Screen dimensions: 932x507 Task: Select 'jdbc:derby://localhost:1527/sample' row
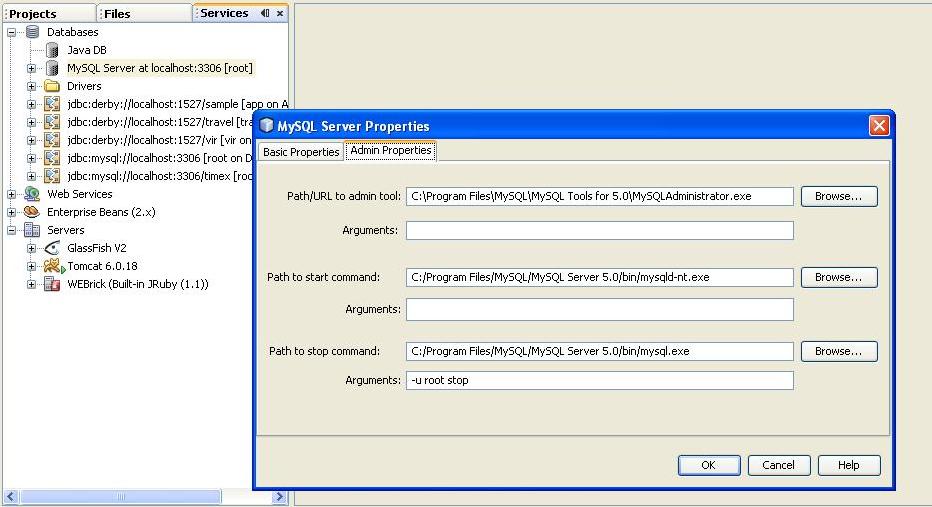[x=177, y=104]
